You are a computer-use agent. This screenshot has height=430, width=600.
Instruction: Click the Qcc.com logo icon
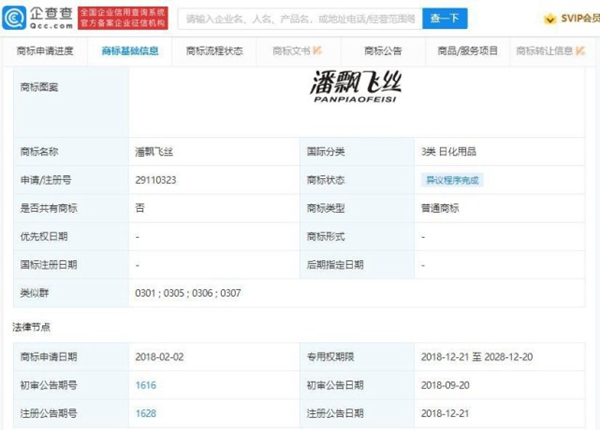(14, 18)
